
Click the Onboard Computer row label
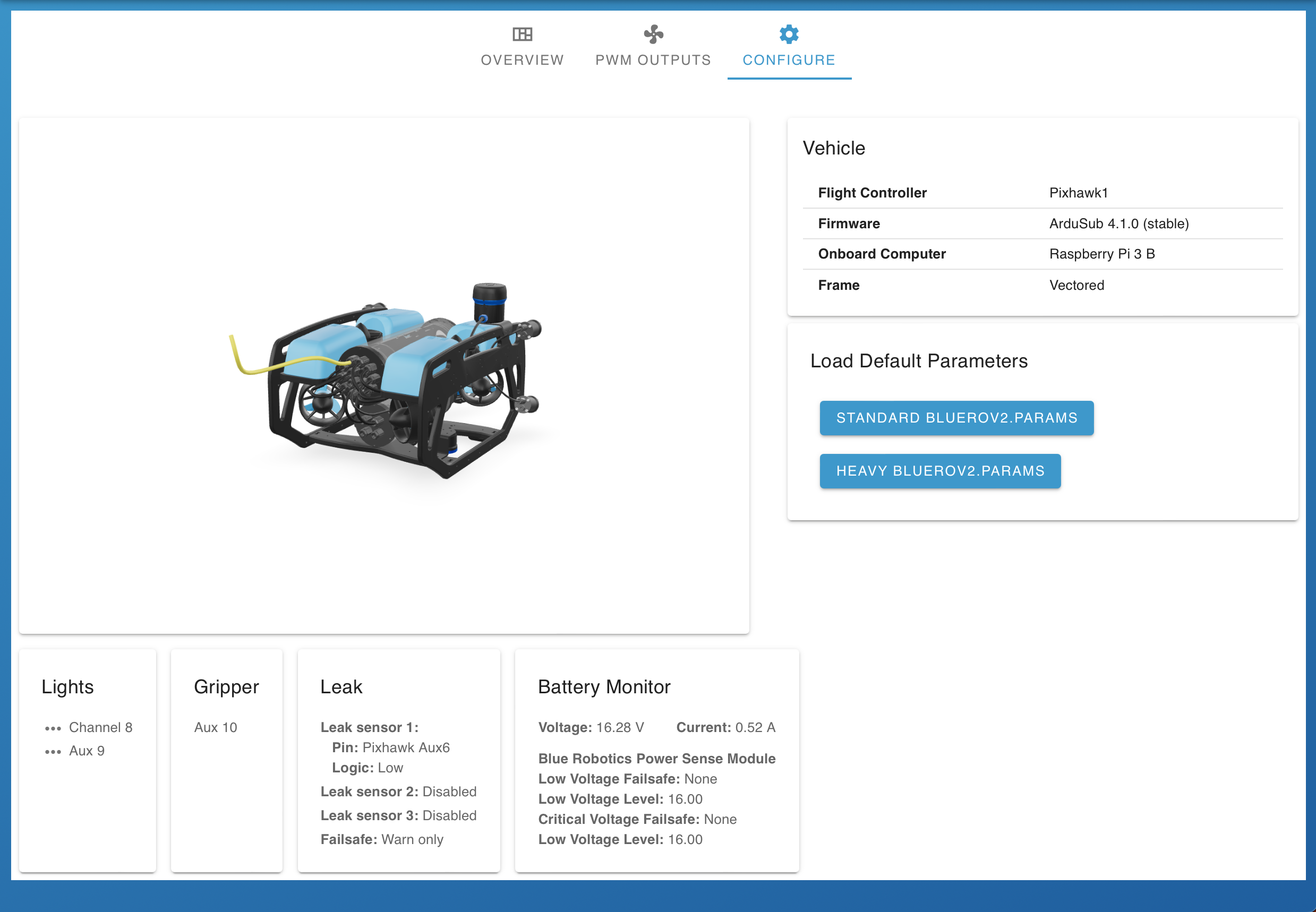(x=882, y=254)
